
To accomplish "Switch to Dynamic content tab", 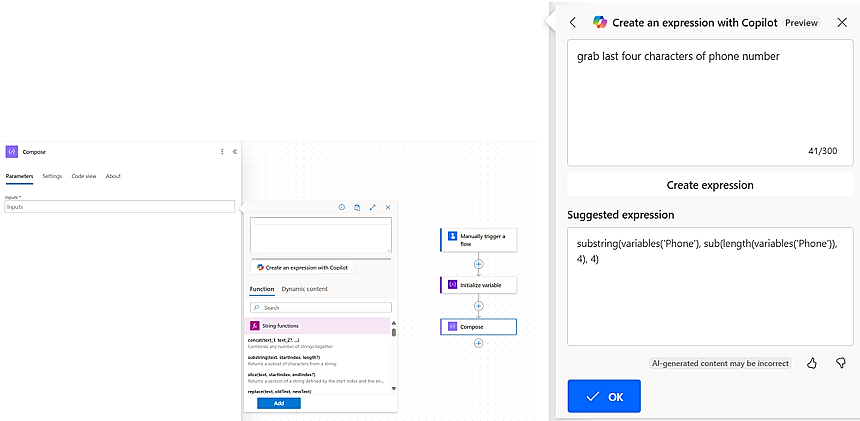I will coord(304,289).
